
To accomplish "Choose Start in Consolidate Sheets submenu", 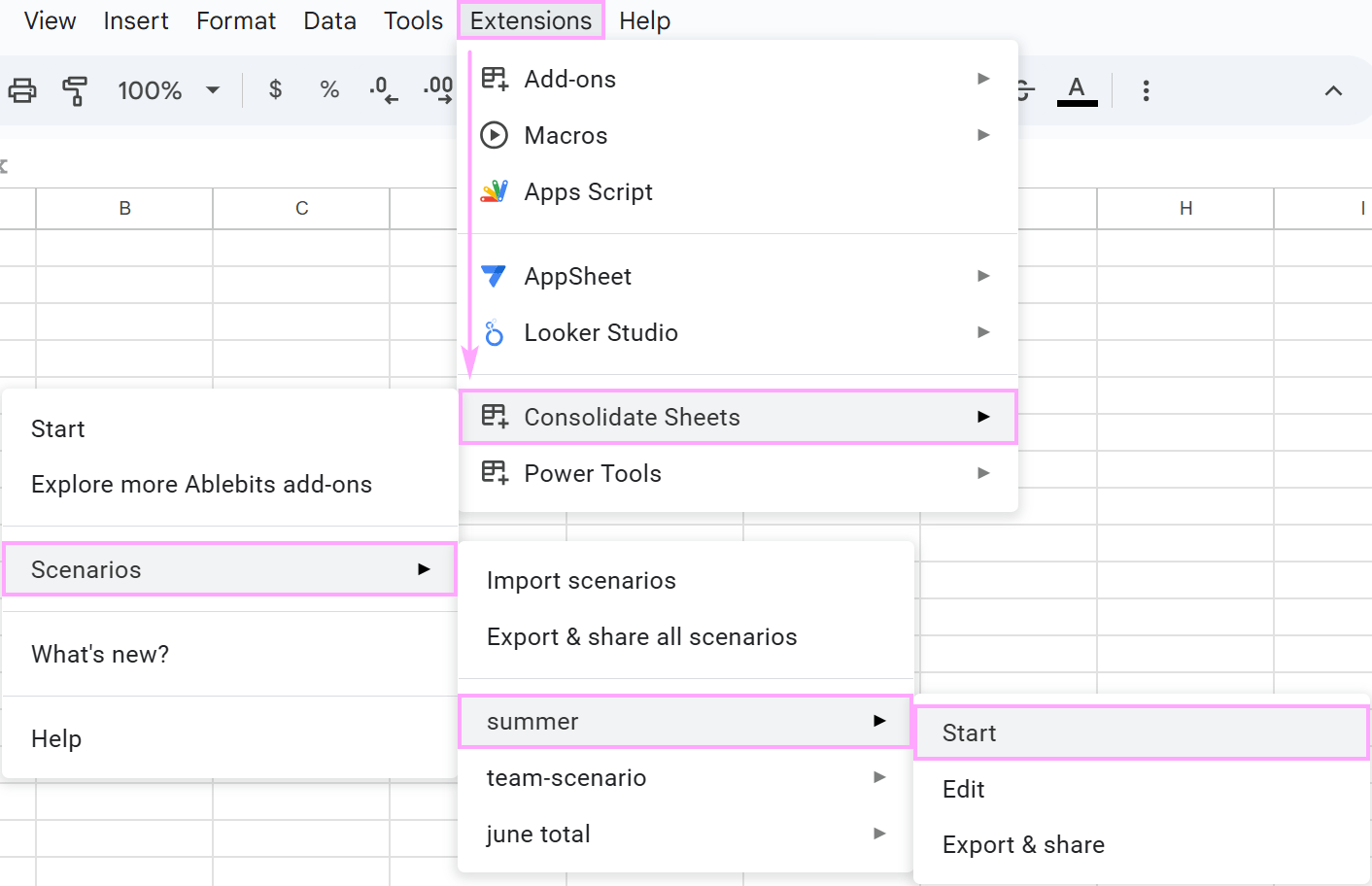I will pos(229,428).
